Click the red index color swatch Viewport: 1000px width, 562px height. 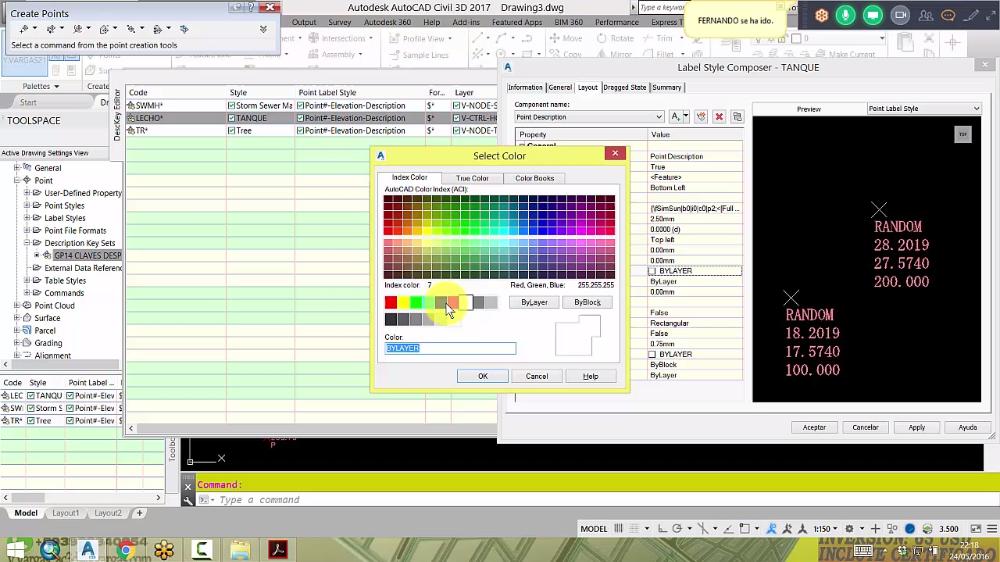(391, 302)
